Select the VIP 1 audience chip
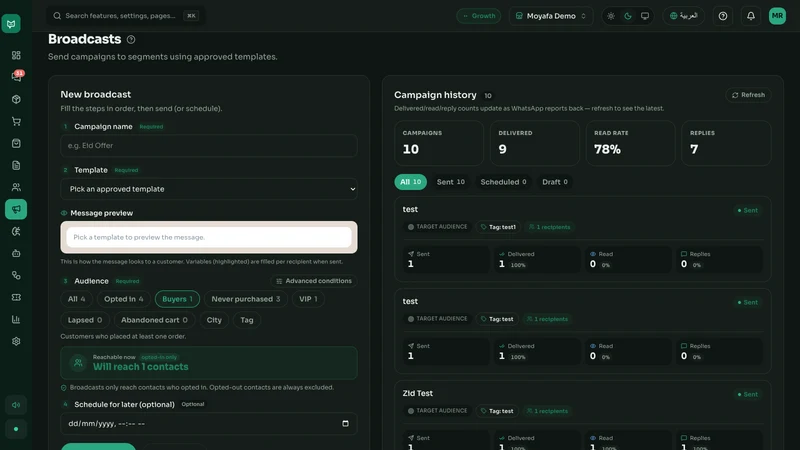This screenshot has height=450, width=800. point(308,299)
